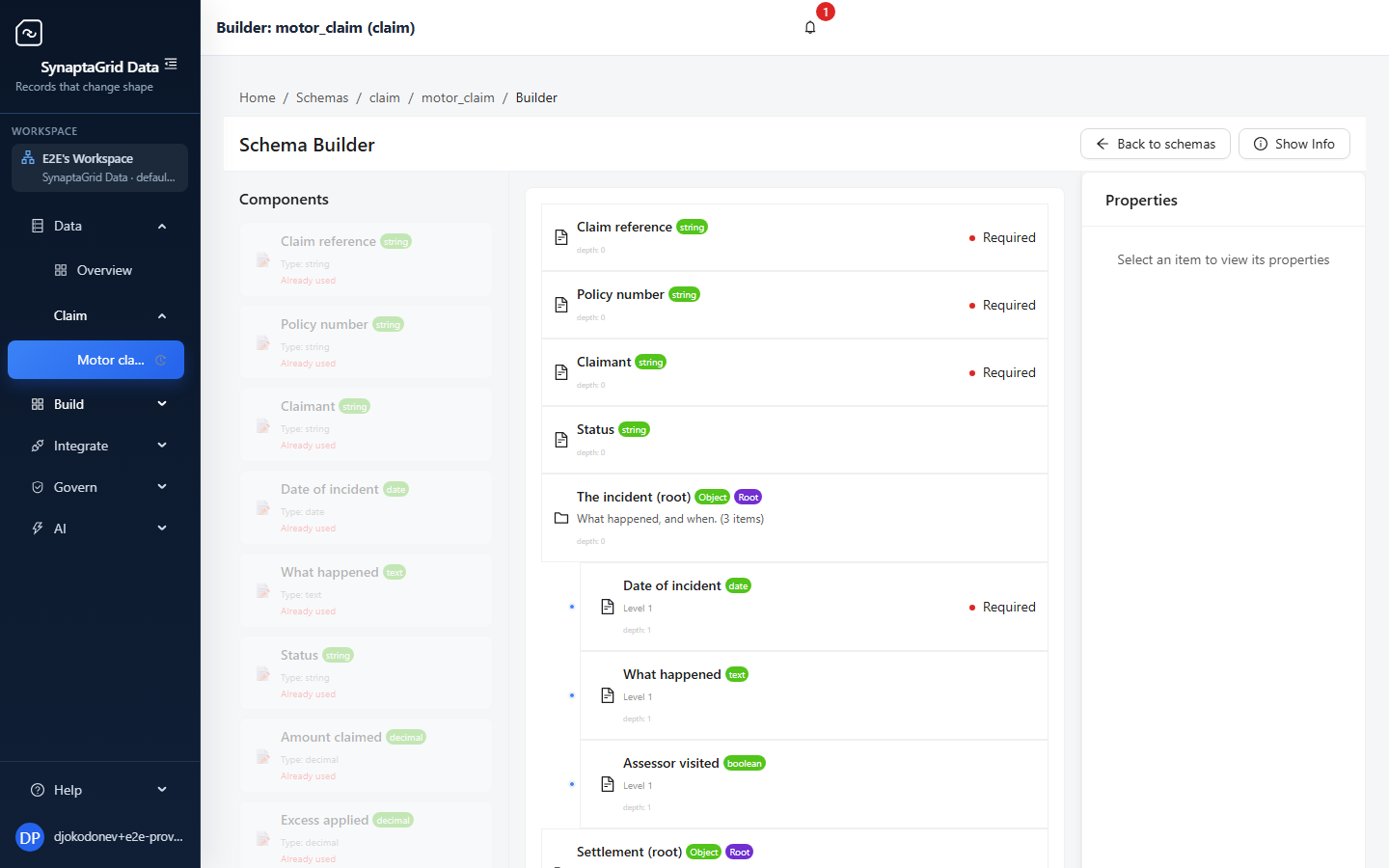Click the Root badge on The incident
Viewport: 1389px width, 868px height.
click(749, 498)
